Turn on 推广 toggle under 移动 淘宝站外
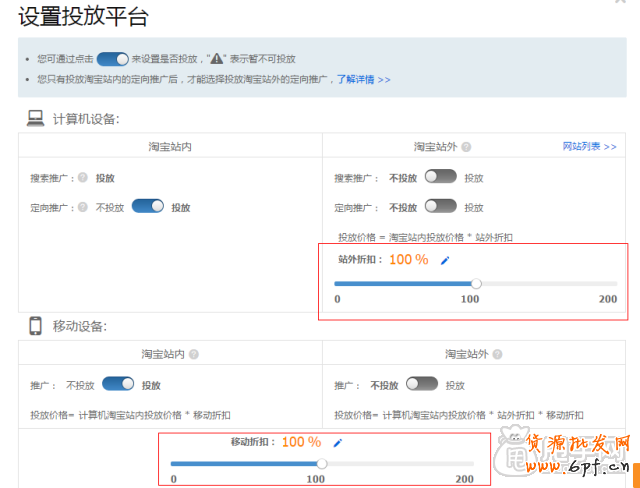Viewport: 640px width, 488px height. click(422, 384)
